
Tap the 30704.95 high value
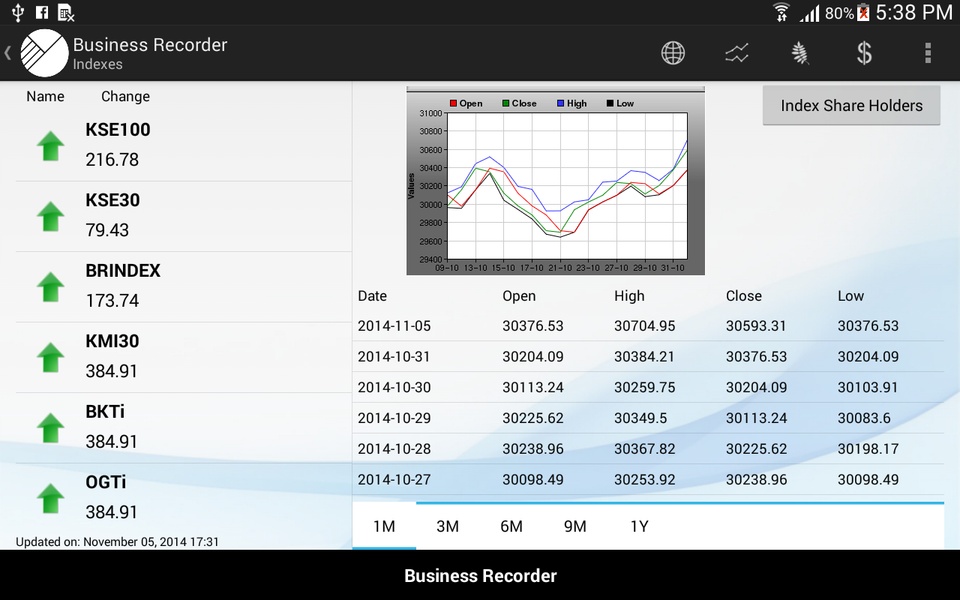click(645, 326)
